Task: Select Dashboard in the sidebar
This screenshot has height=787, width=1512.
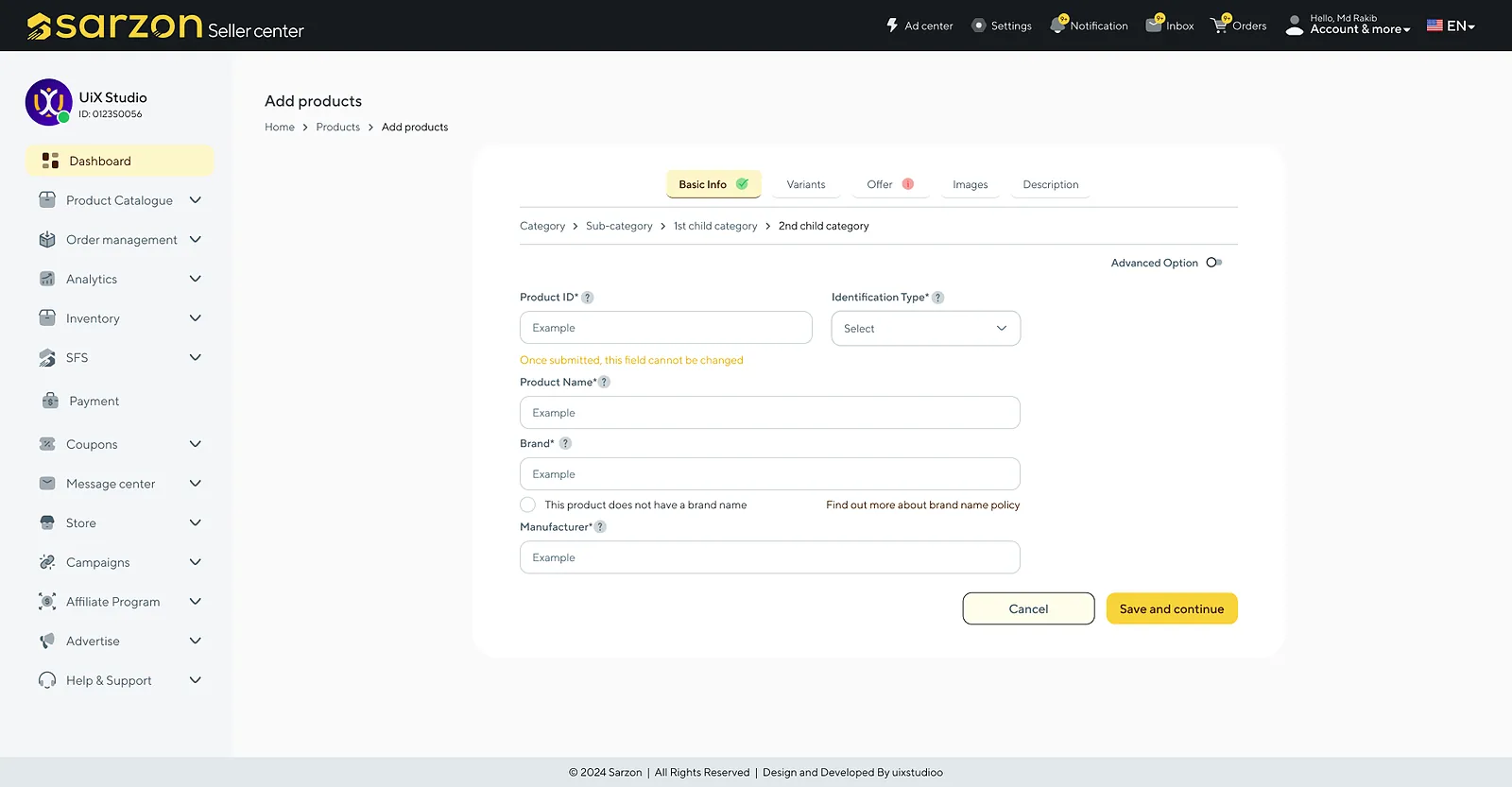Action: [x=120, y=161]
